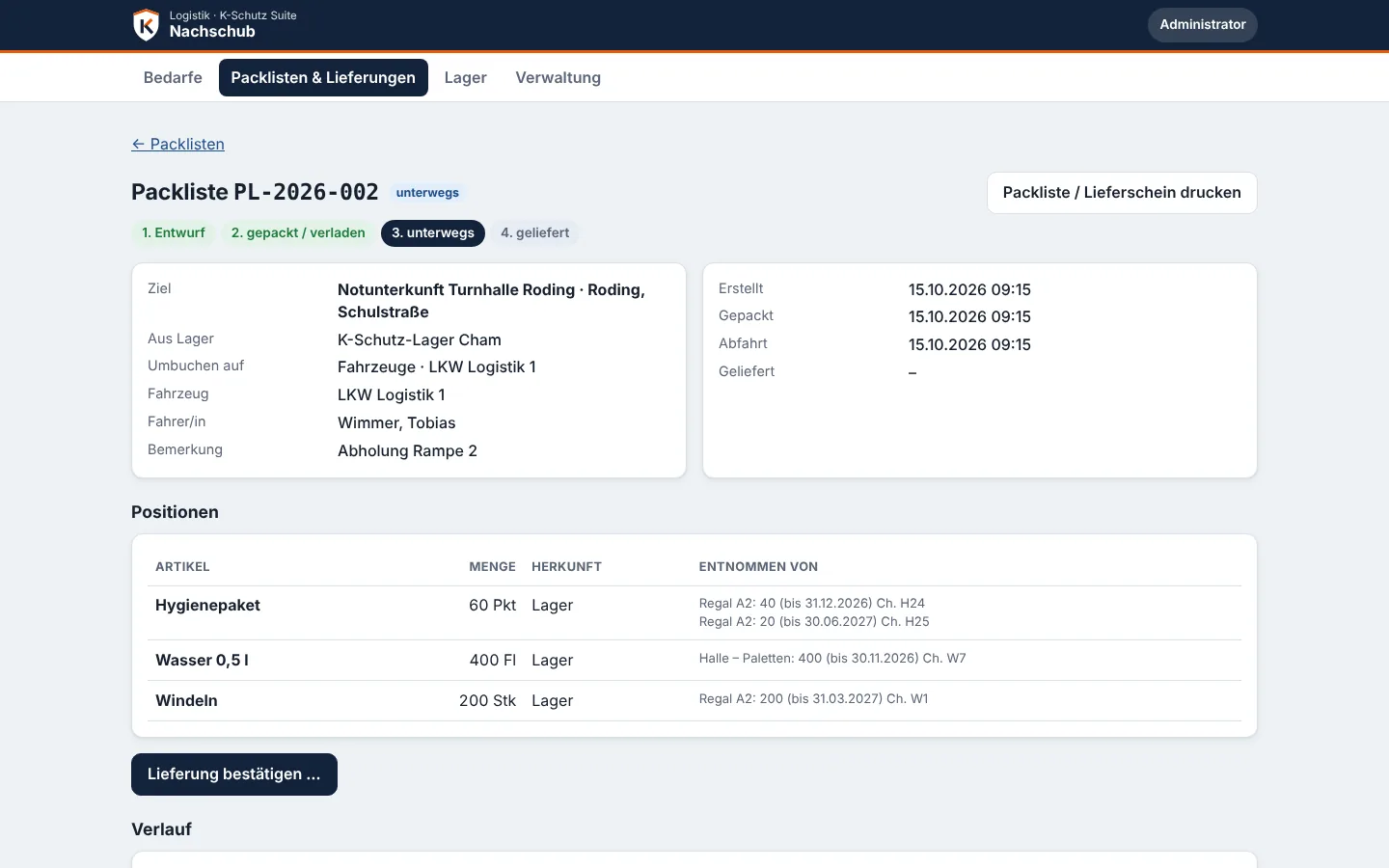Click the Lieferung bestätigen button
This screenshot has width=1389, height=868.
[x=234, y=774]
